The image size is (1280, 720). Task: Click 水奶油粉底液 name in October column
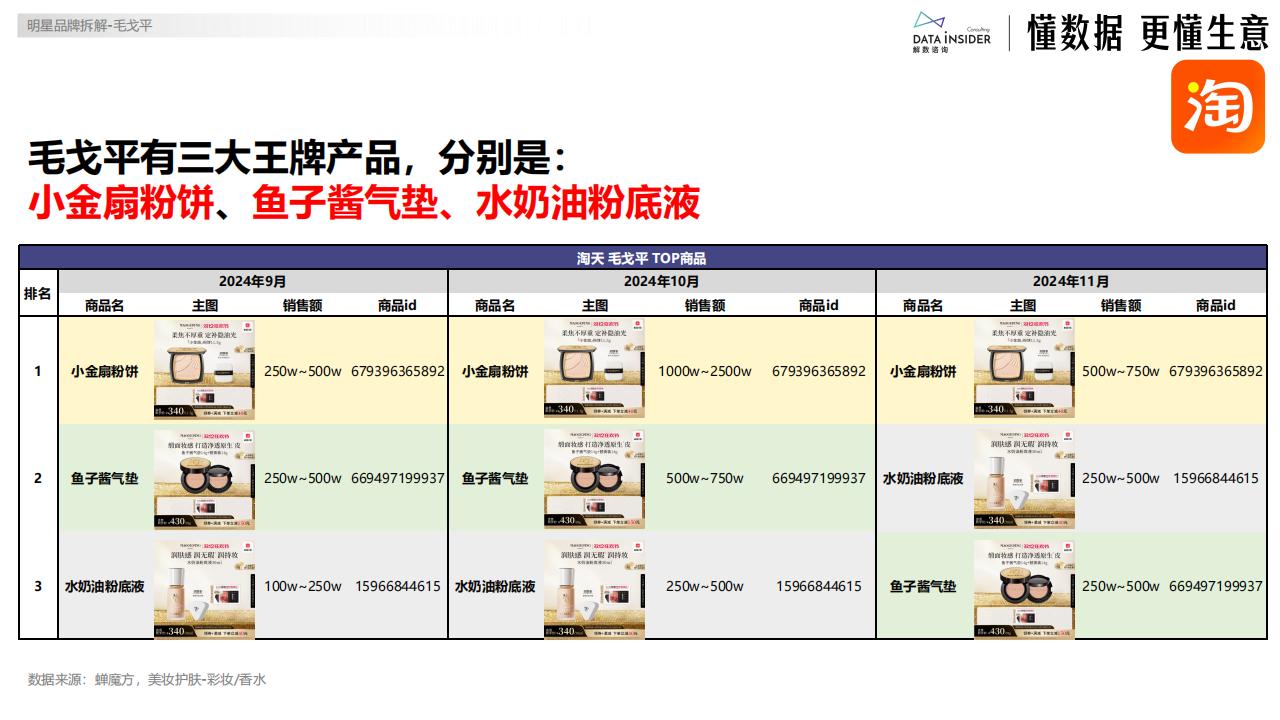[x=495, y=587]
